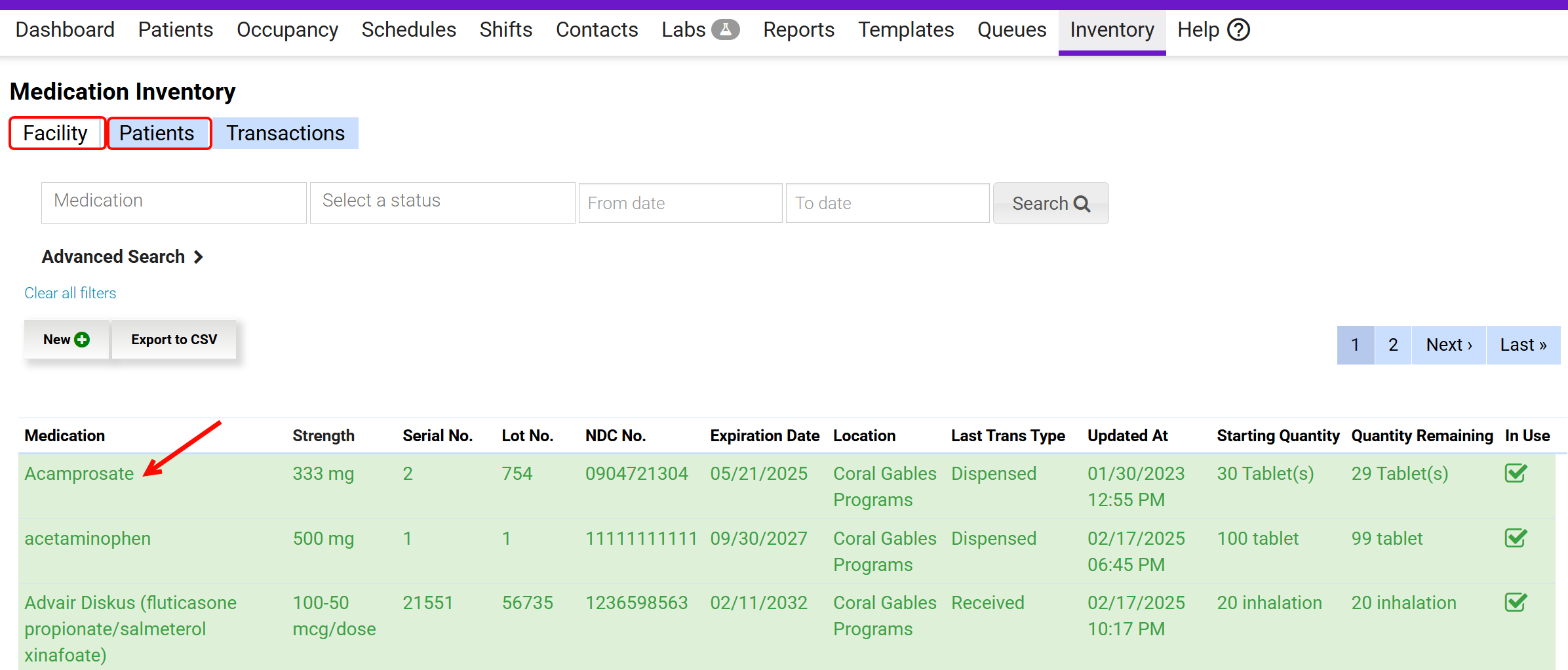This screenshot has height=670, width=1568.
Task: Go to page 2 of results
Action: coord(1393,345)
